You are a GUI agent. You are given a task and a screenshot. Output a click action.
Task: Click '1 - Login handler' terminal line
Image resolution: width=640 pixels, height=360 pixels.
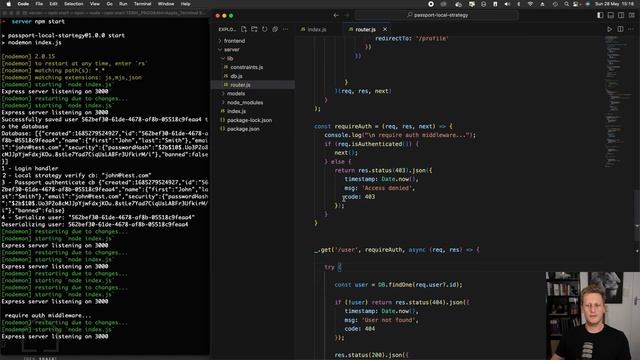[x=30, y=168]
